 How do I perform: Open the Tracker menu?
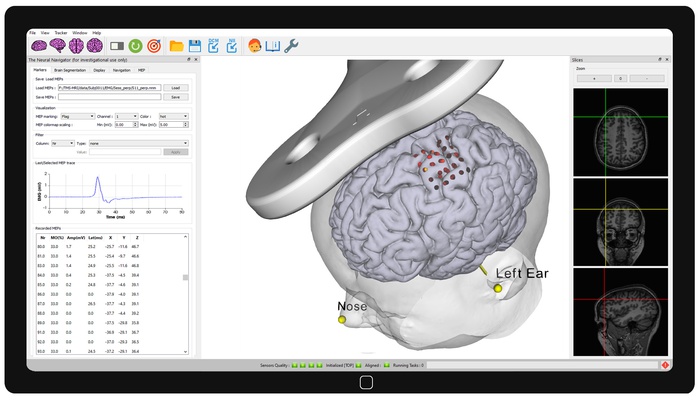[61, 33]
